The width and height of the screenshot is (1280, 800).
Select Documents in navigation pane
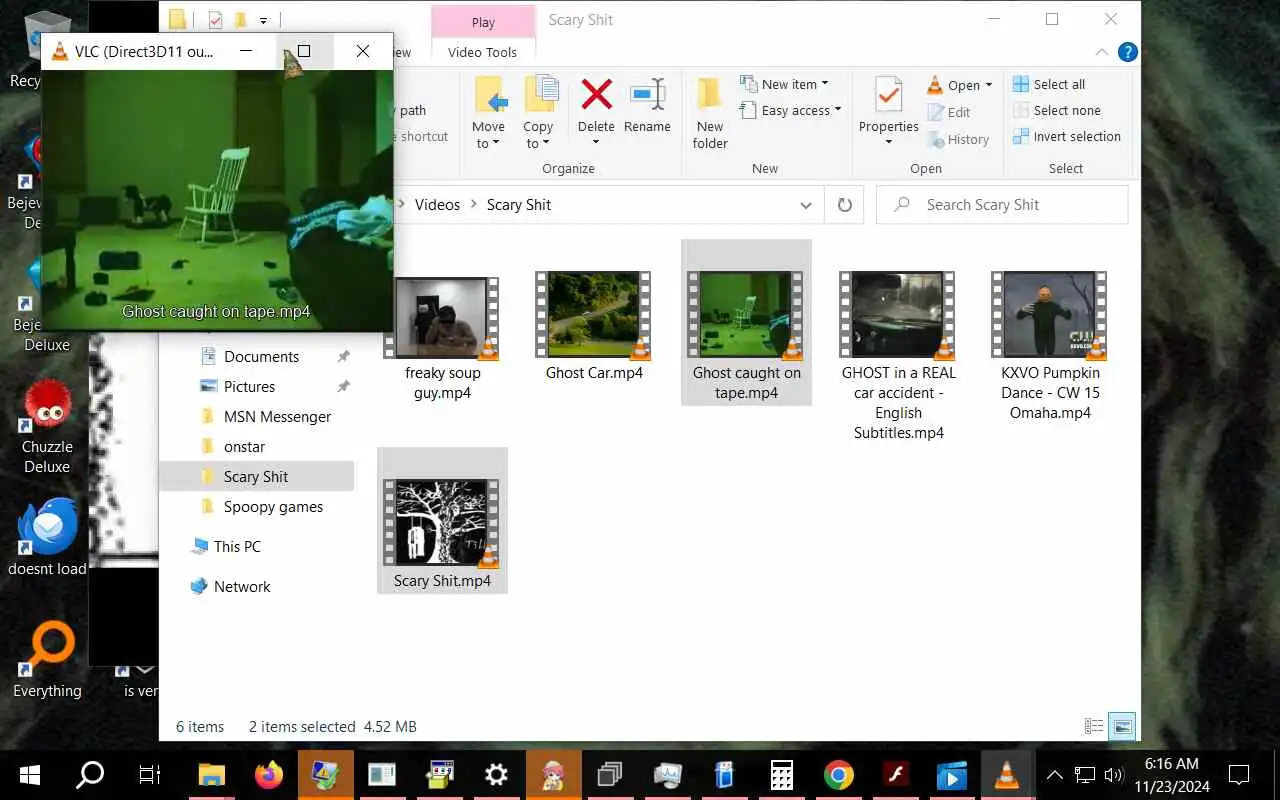pyautogui.click(x=261, y=357)
